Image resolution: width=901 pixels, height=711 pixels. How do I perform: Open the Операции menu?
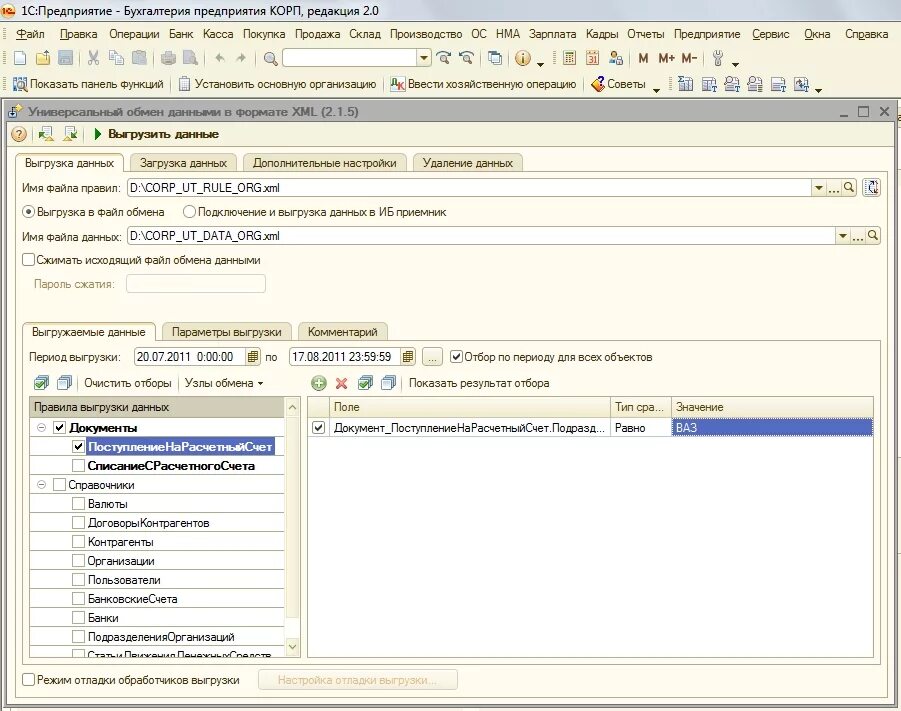pos(134,34)
